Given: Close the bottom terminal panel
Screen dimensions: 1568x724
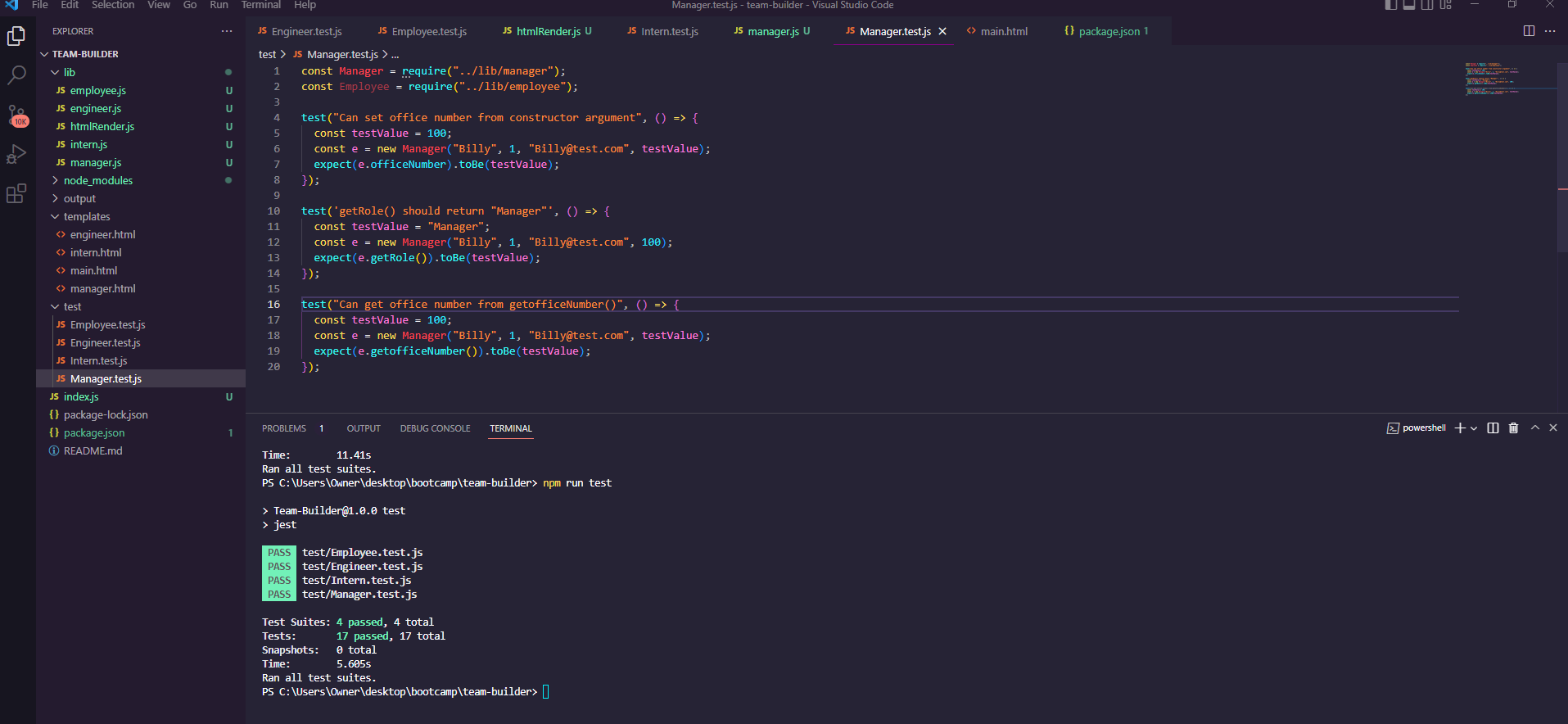Looking at the screenshot, I should [1553, 428].
